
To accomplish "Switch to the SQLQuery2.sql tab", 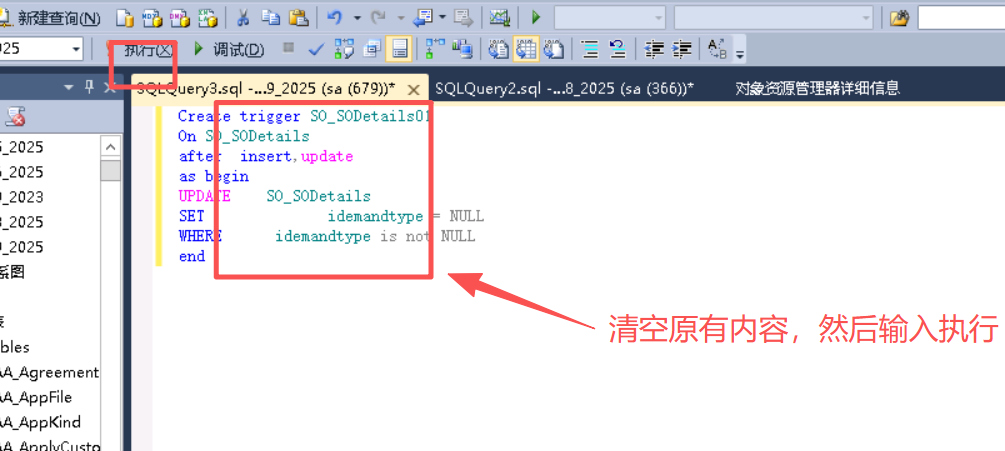I will point(560,88).
